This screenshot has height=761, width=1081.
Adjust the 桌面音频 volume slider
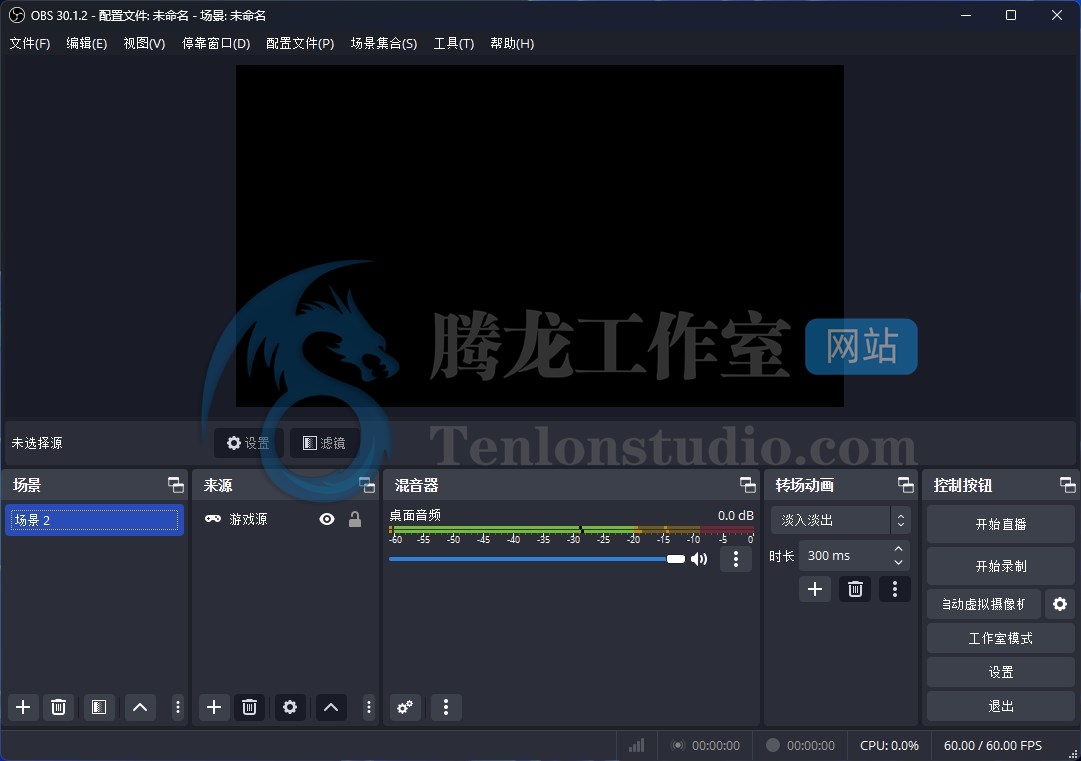point(537,559)
